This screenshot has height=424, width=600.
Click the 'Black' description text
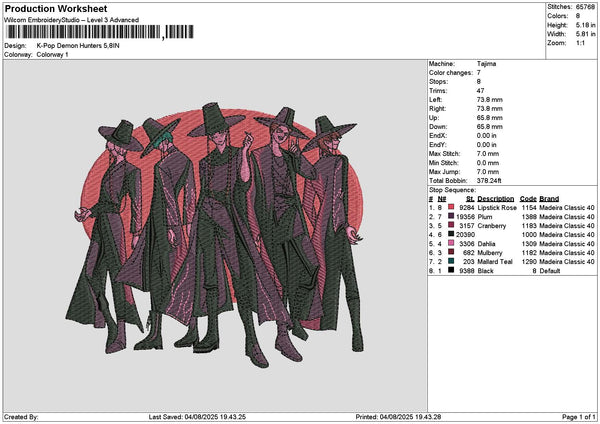[x=486, y=271]
